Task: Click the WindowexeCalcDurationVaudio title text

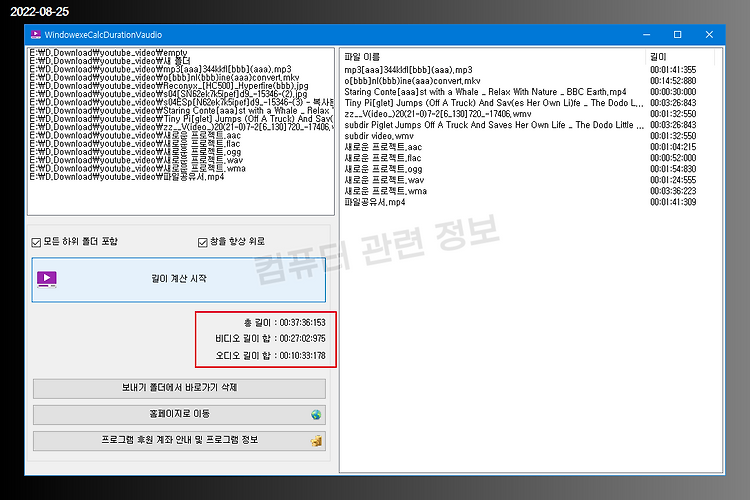Action: pyautogui.click(x=103, y=35)
